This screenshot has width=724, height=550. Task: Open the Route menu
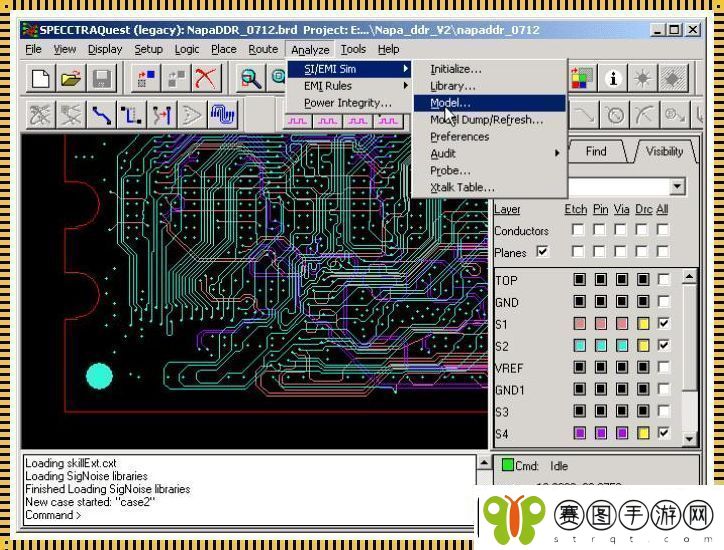pos(263,49)
